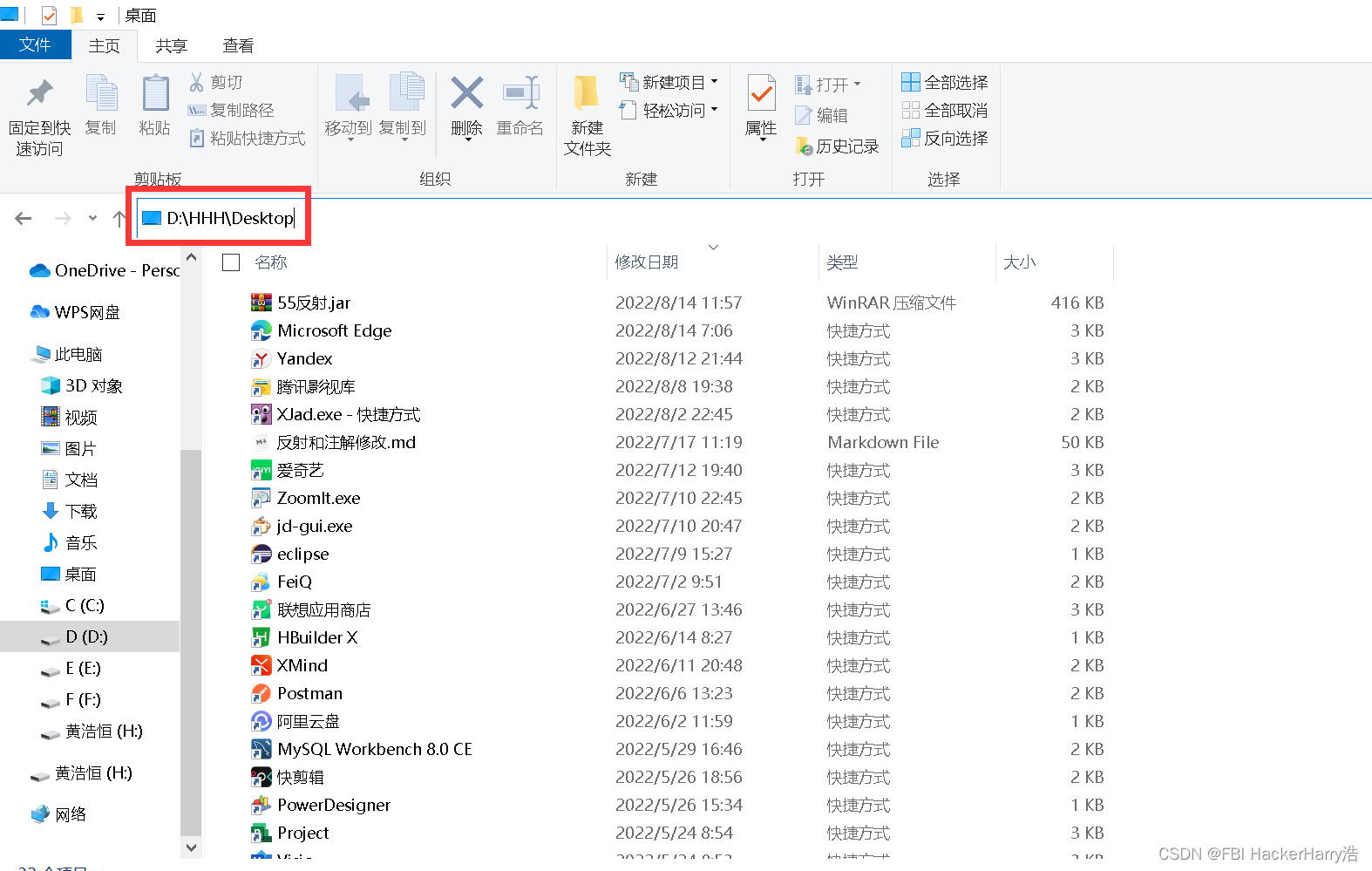Select the HBuilder X shortcut
Image resolution: width=1372 pixels, height=871 pixels.
pyautogui.click(x=304, y=637)
